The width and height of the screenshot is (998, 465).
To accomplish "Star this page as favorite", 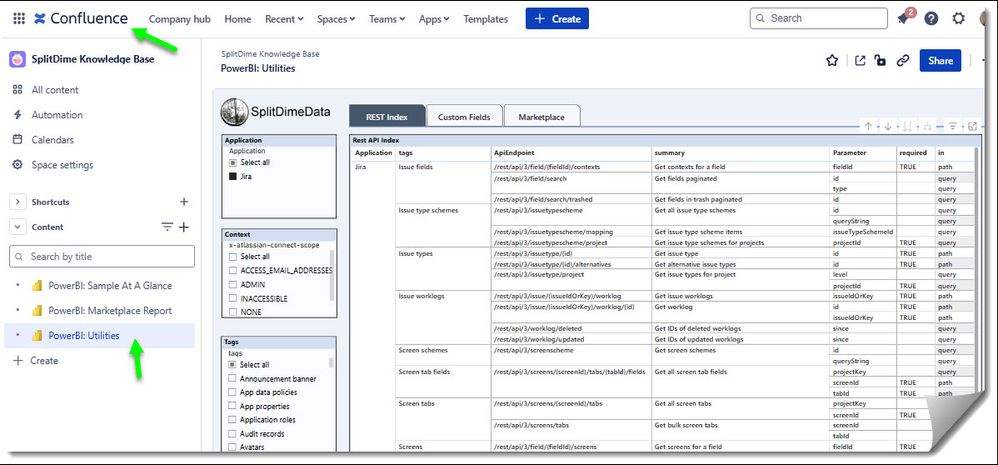I will (x=832, y=61).
